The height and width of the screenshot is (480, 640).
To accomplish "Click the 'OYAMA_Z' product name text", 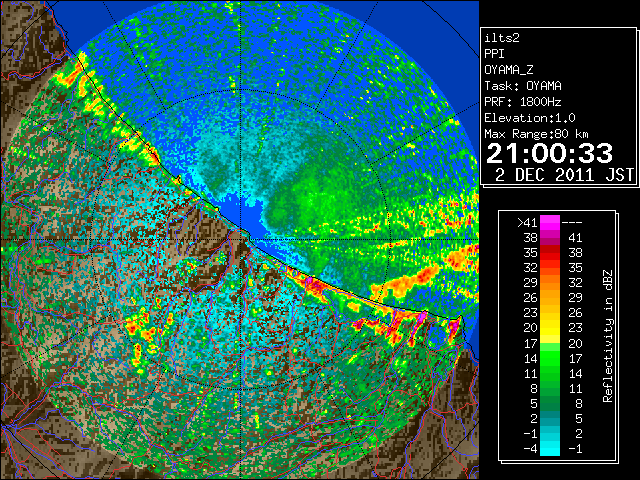I will (x=509, y=70).
